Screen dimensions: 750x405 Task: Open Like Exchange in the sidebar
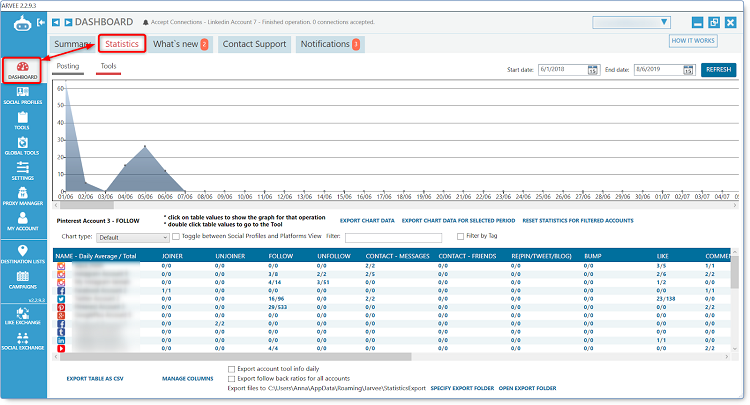22,316
